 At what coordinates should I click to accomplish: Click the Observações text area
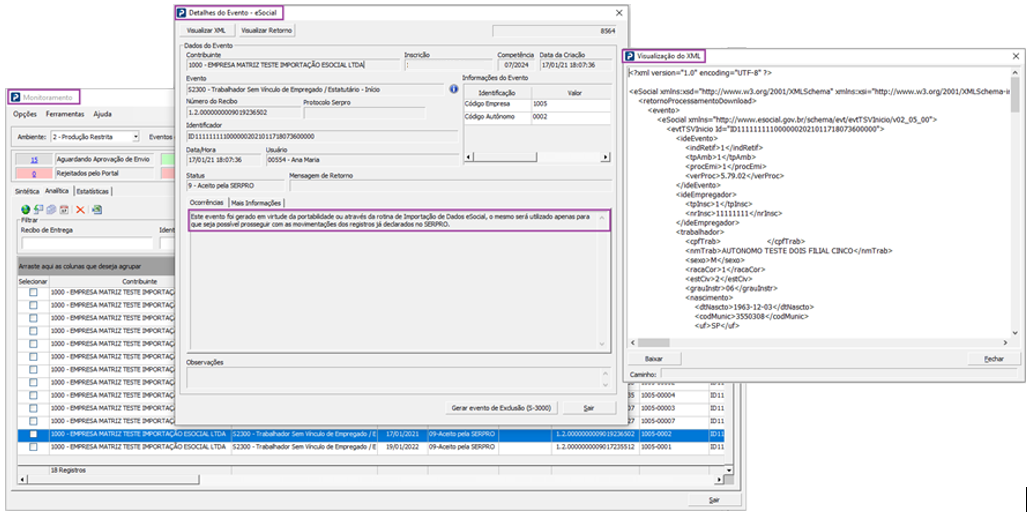393,377
